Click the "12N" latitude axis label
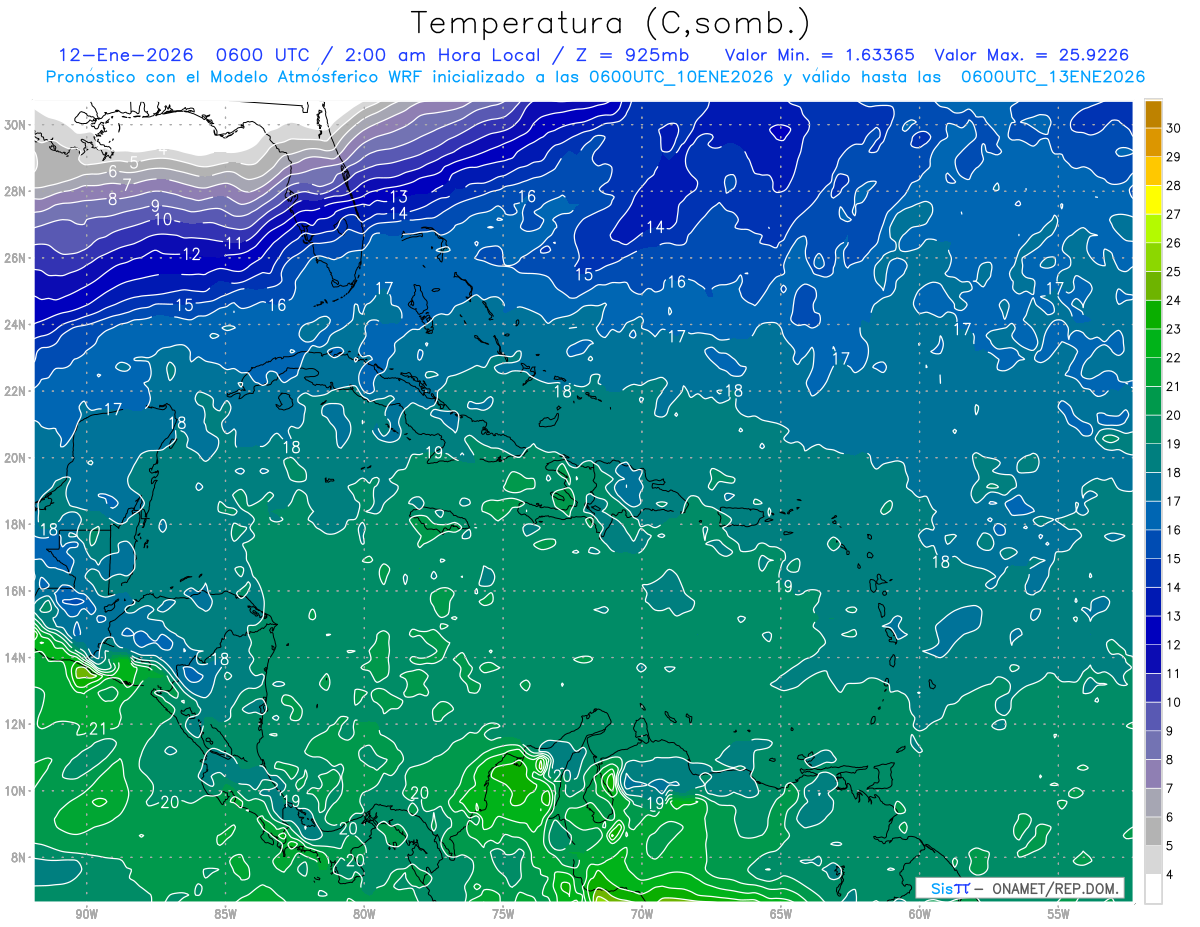This screenshot has height=927, width=1200. (x=16, y=724)
